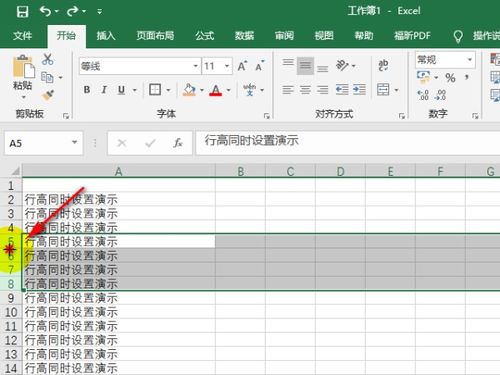Expand the Fill Color palette arrow

click(202, 90)
